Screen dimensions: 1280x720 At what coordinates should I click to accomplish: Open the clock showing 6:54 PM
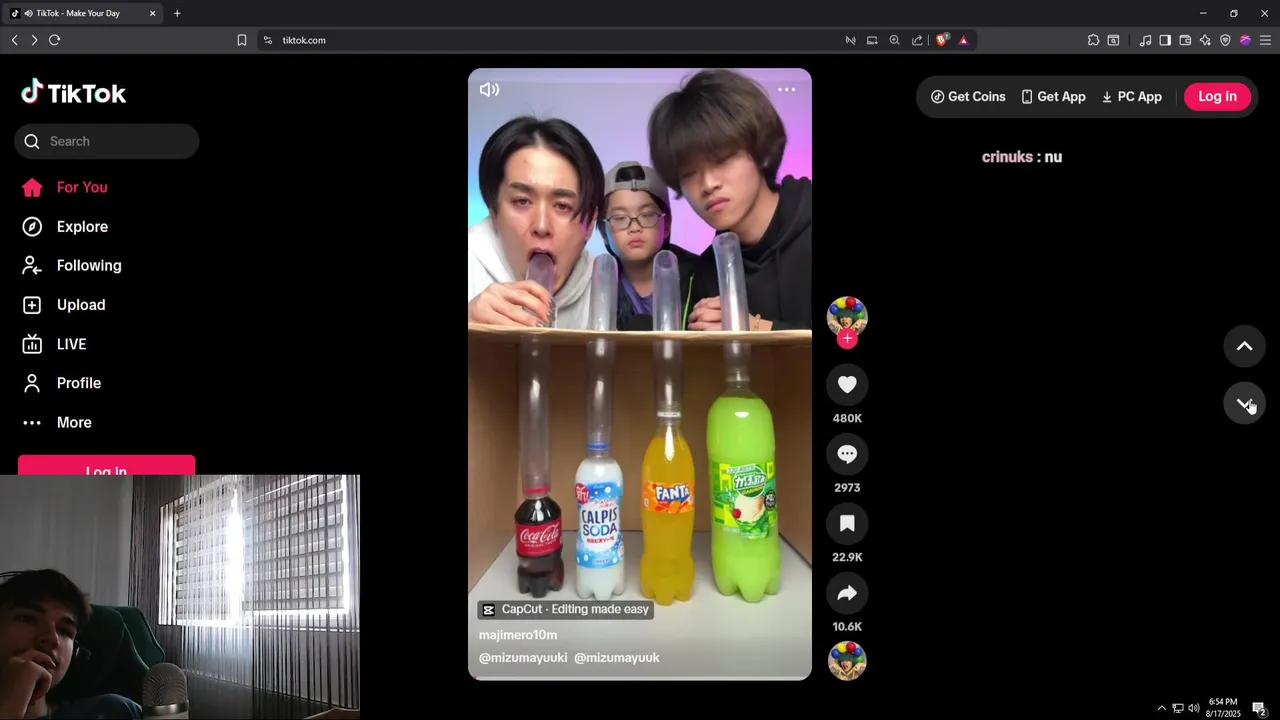click(x=1223, y=708)
